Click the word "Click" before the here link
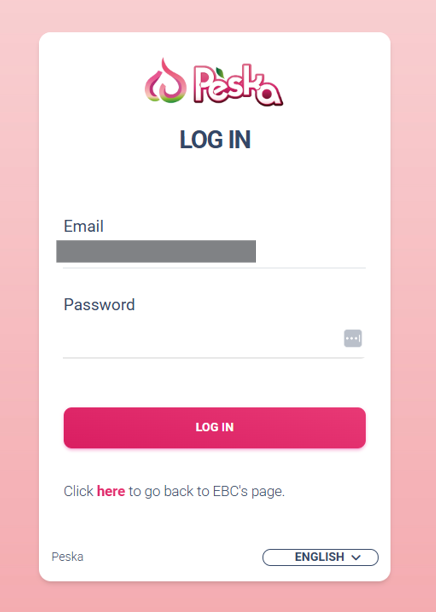436x612 pixels. coord(78,491)
